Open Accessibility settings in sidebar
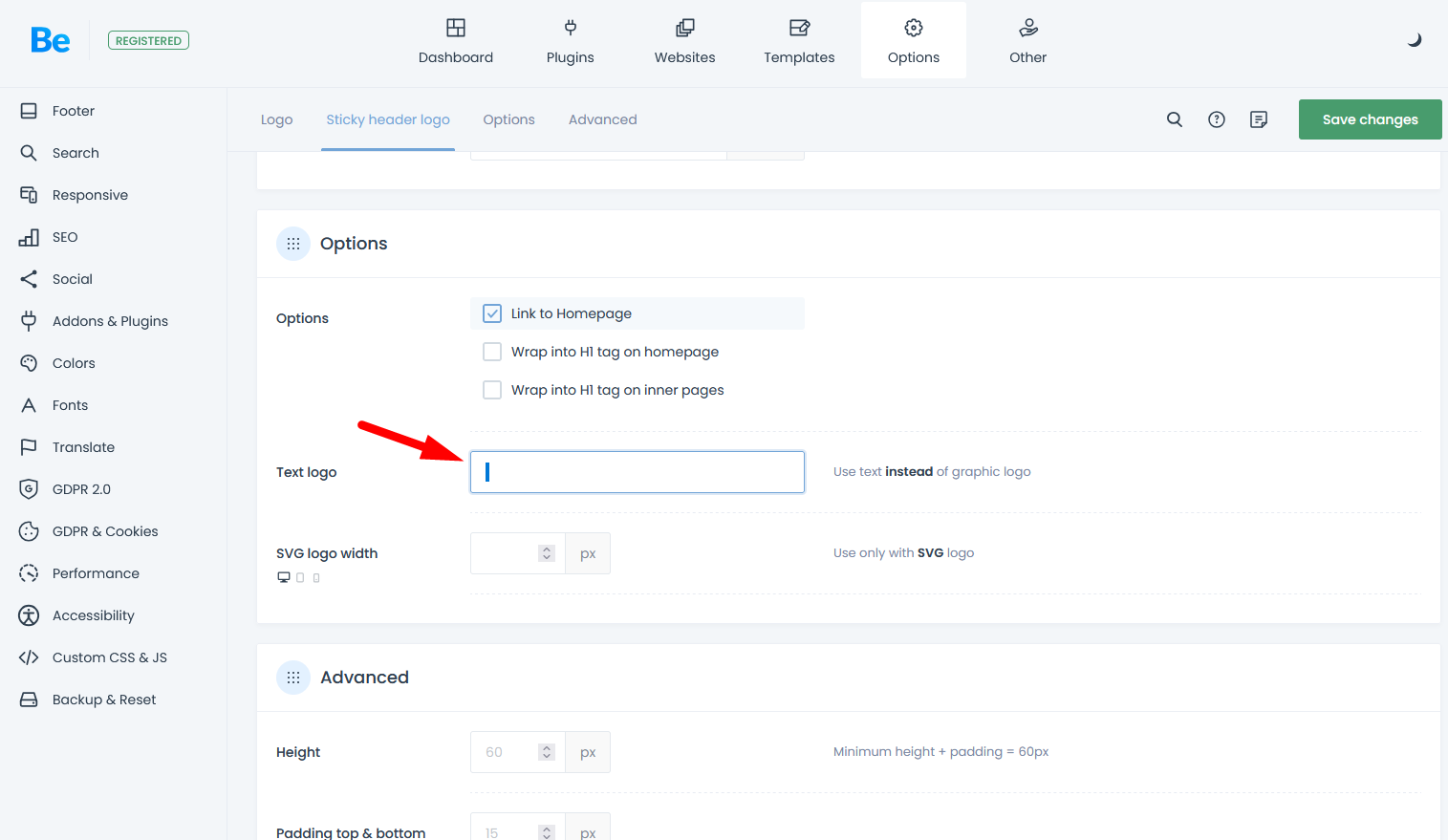1448x840 pixels. click(x=93, y=615)
